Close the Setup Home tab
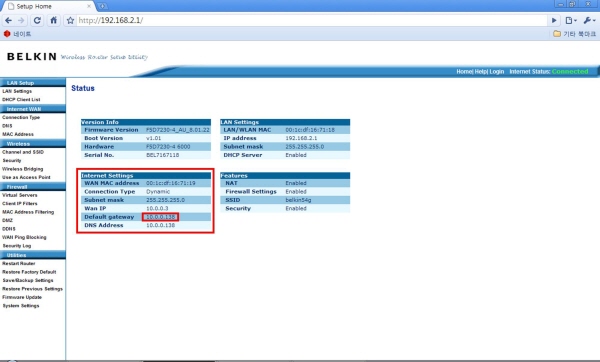The height and width of the screenshot is (362, 600). point(89,6)
